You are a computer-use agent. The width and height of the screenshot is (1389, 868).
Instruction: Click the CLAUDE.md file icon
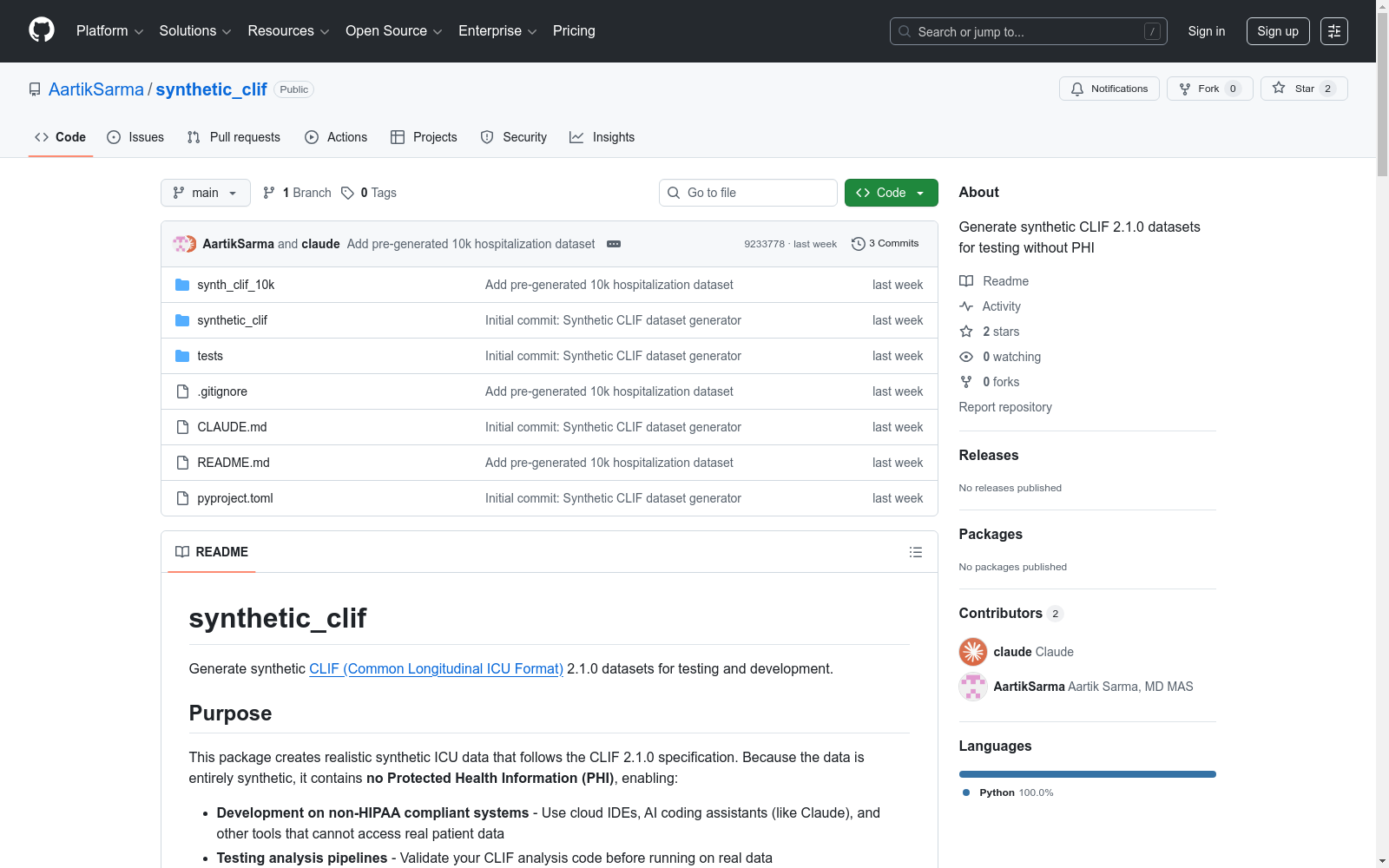[182, 427]
